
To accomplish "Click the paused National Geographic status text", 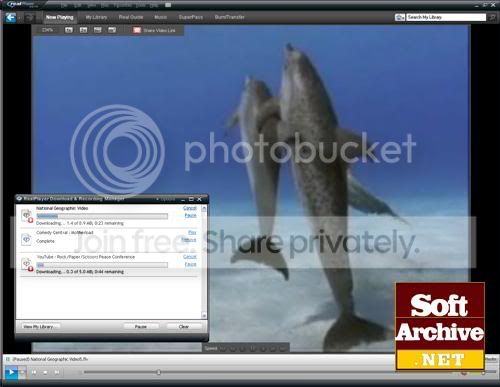I will (50, 359).
